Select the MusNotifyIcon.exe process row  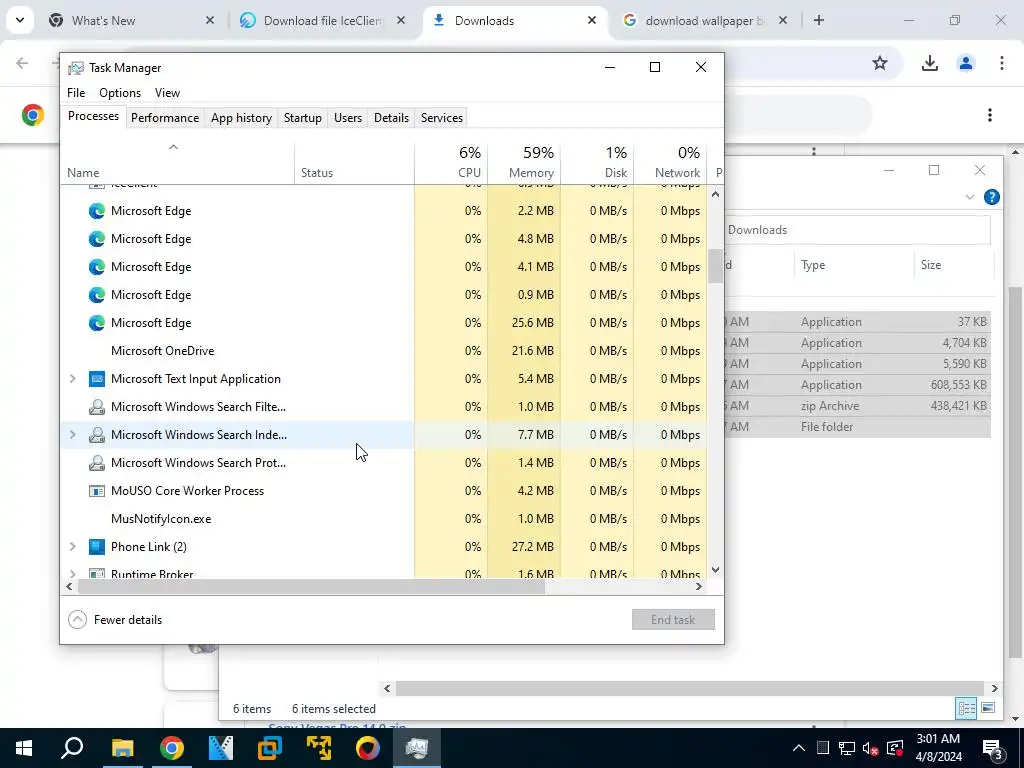(384, 519)
